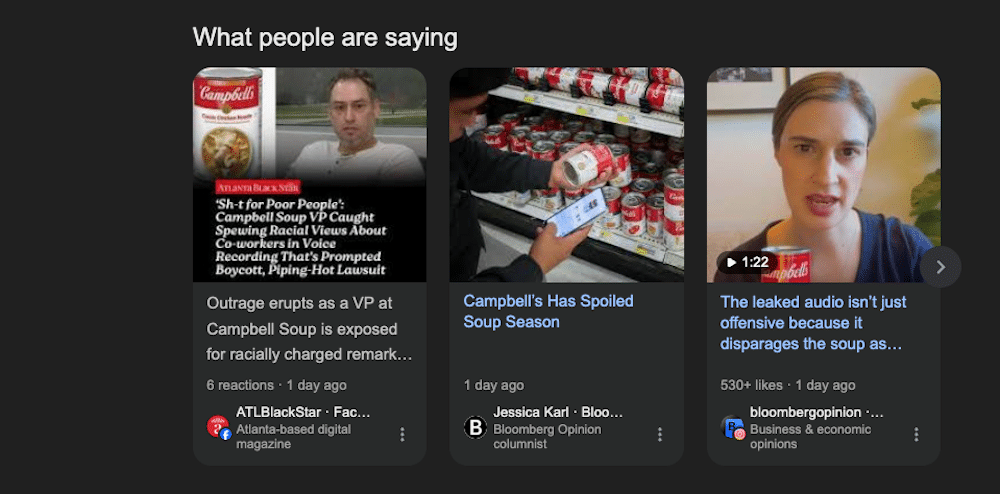Select the ATLBlackStar source name

pos(279,412)
